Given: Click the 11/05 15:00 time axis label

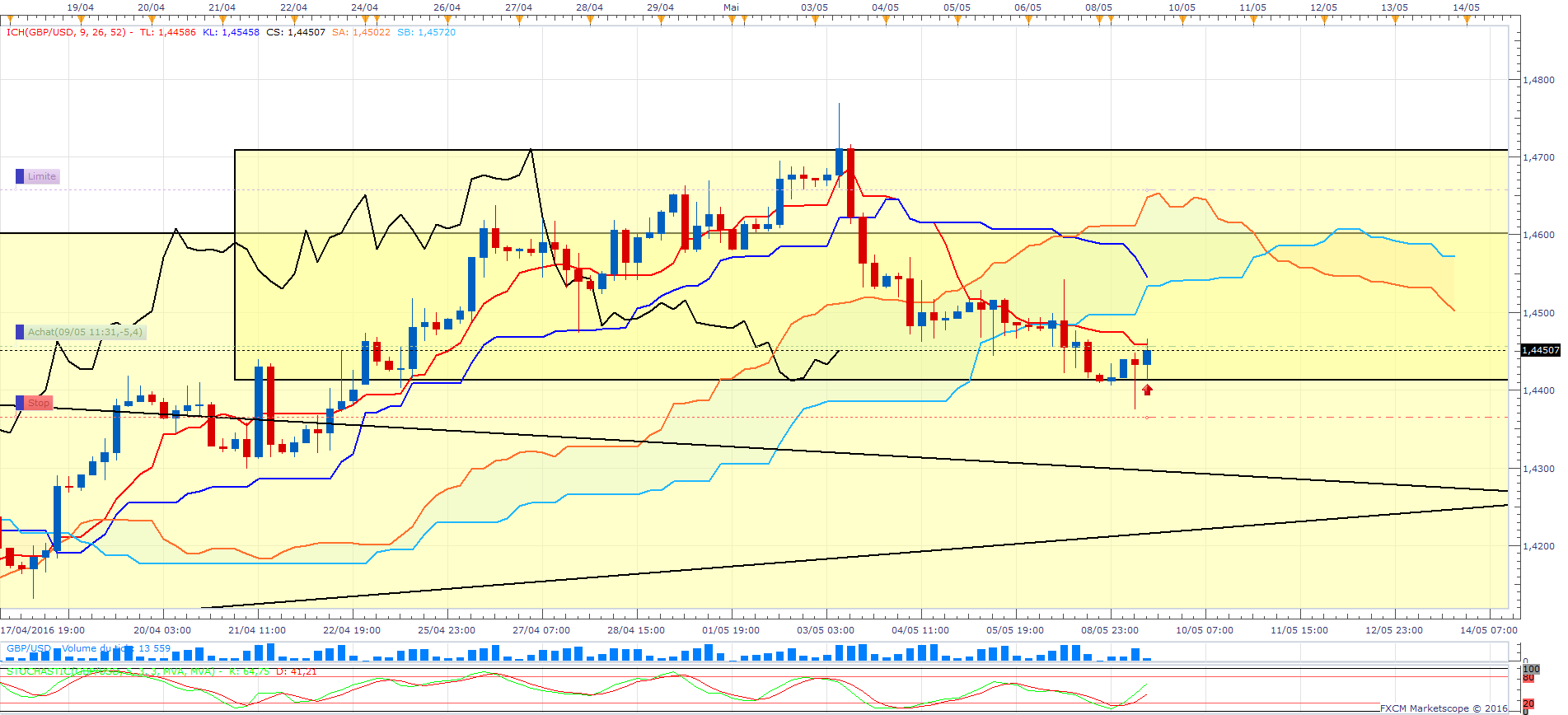Looking at the screenshot, I should [x=1299, y=630].
